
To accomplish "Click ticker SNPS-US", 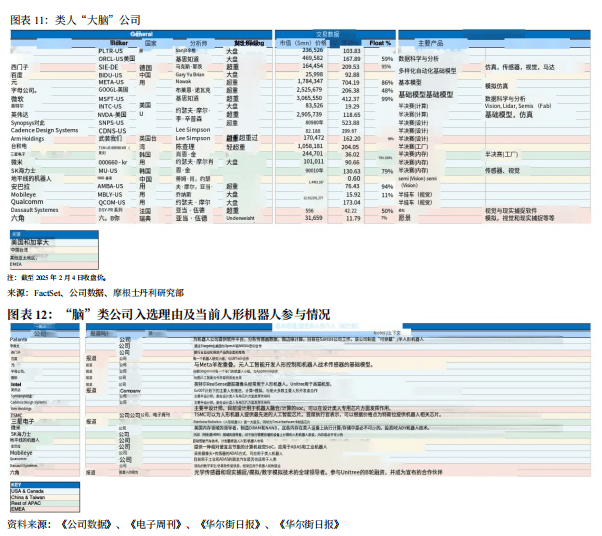I will [111, 122].
